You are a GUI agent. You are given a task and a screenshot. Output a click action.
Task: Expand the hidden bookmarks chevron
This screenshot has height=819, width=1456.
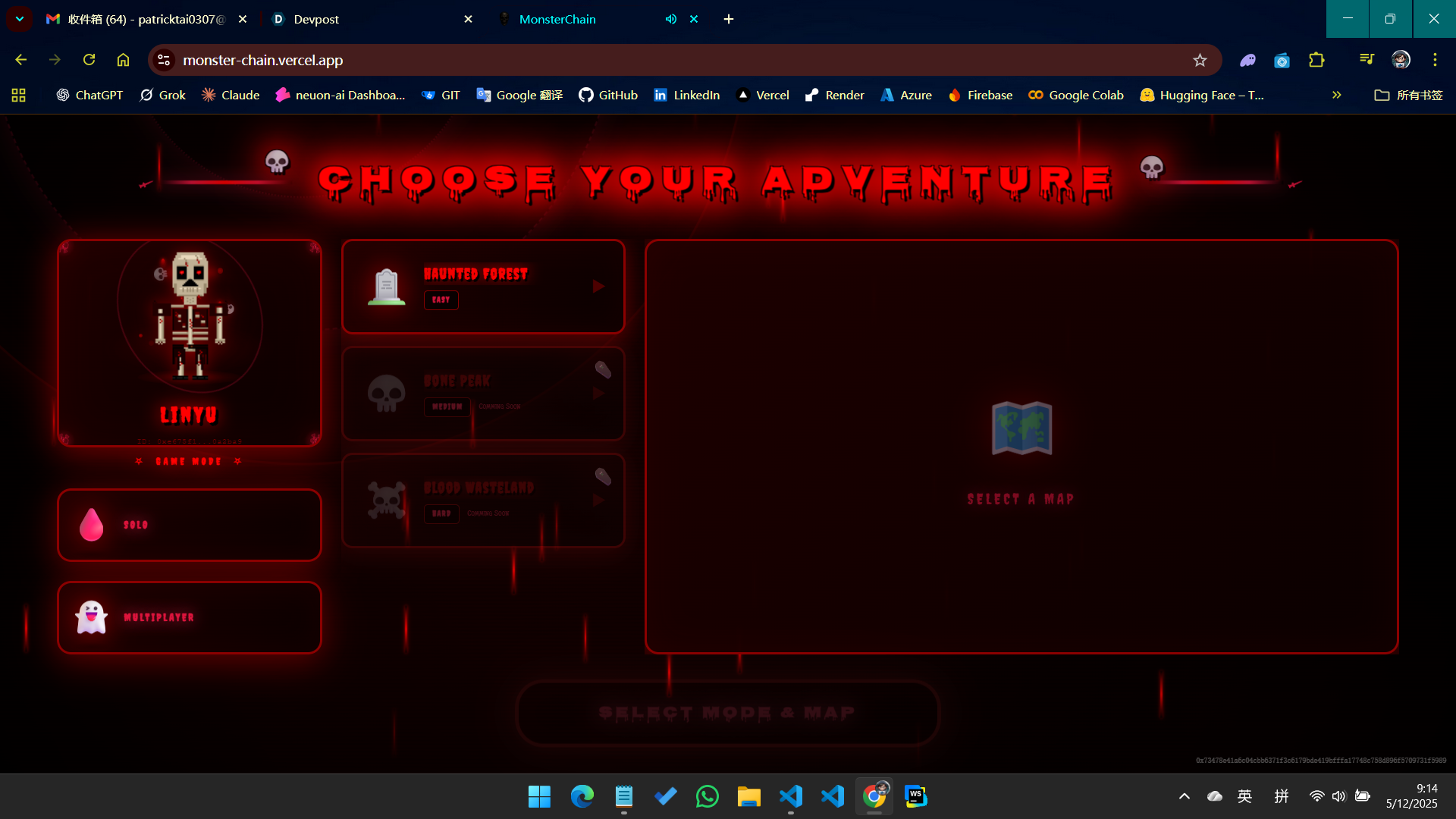(x=1336, y=95)
